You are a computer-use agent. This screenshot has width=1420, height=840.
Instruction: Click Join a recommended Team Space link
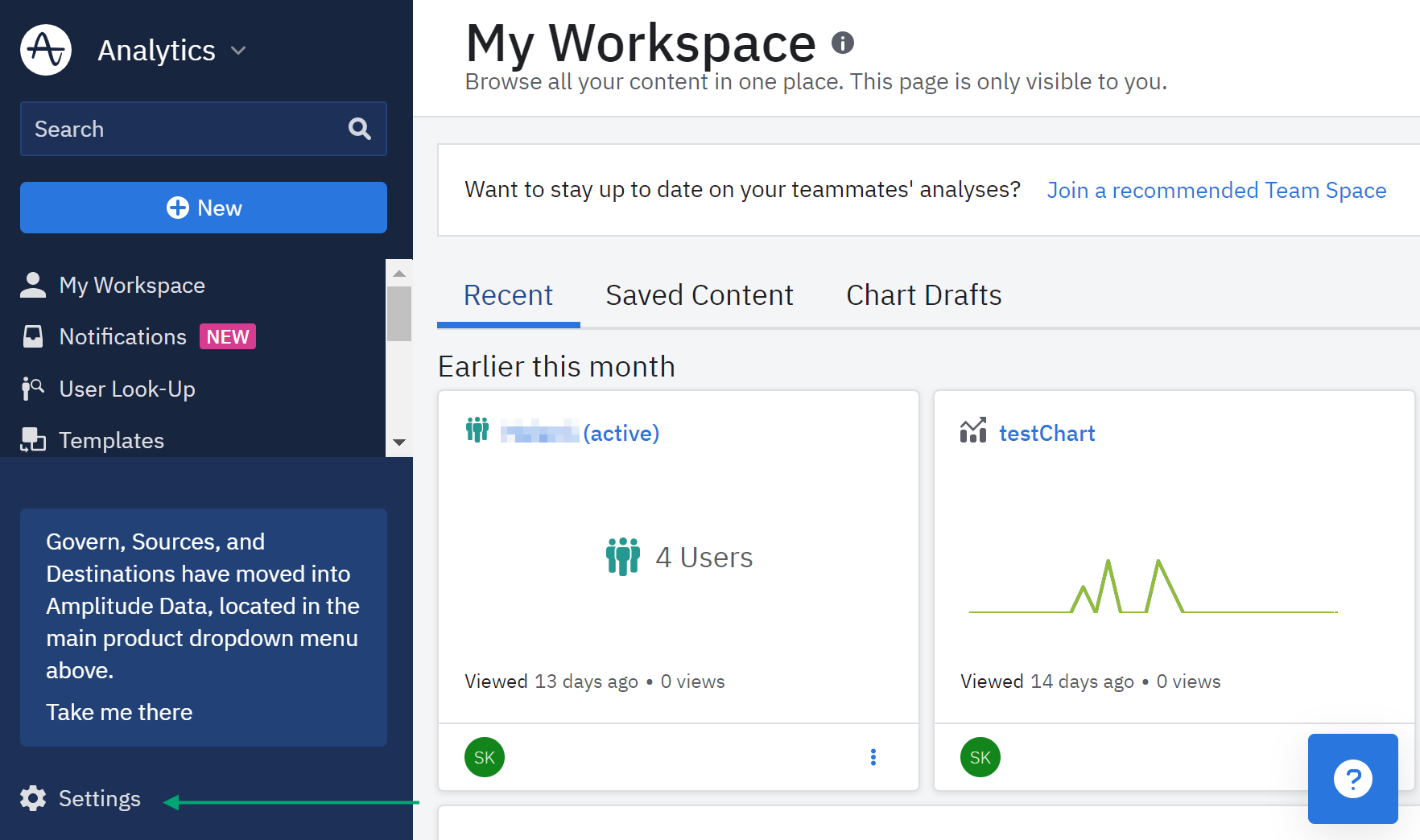(x=1216, y=190)
